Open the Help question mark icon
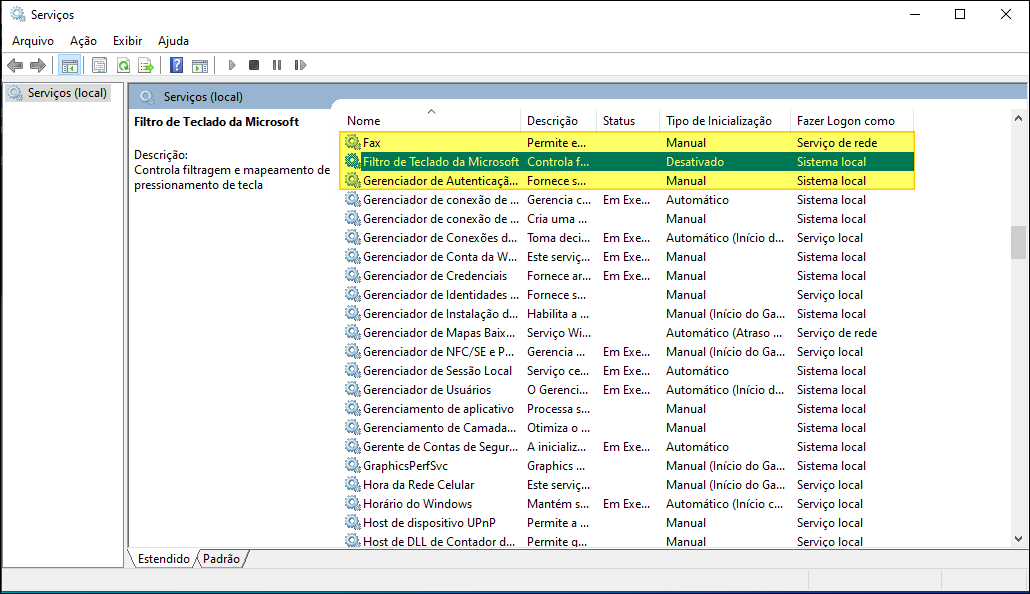The height and width of the screenshot is (594, 1030). (x=176, y=65)
